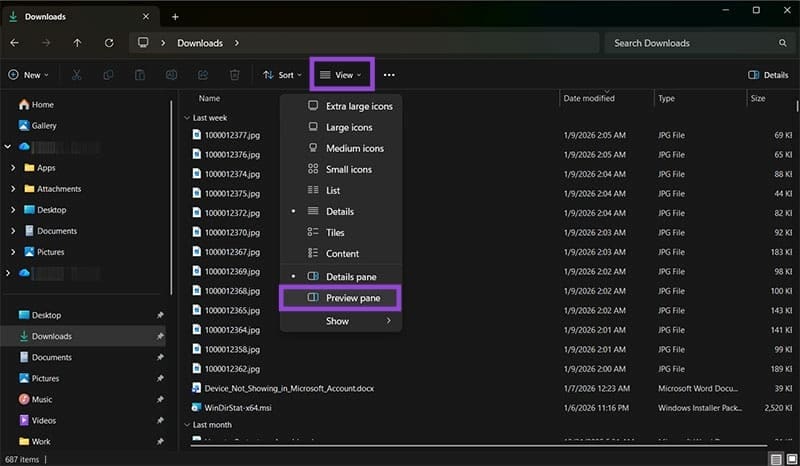Image resolution: width=800 pixels, height=466 pixels.
Task: Select Content view option
Action: pos(340,254)
